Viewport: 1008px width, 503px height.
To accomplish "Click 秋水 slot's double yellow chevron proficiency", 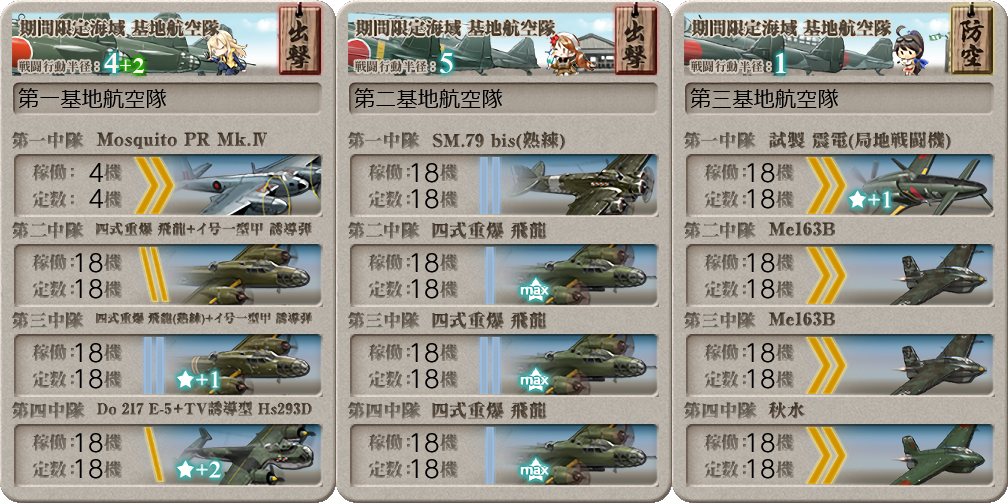I will coord(825,455).
